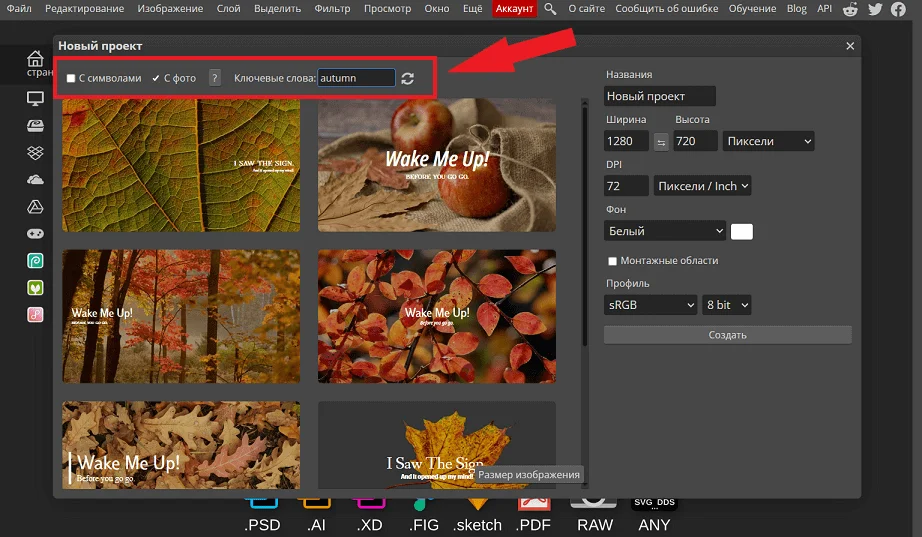Select the This Device monitor icon
922x537 pixels.
35,98
